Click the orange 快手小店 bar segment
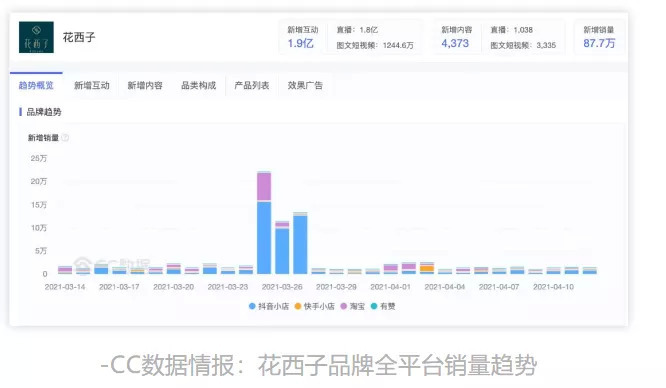The image size is (666, 388). point(427,269)
